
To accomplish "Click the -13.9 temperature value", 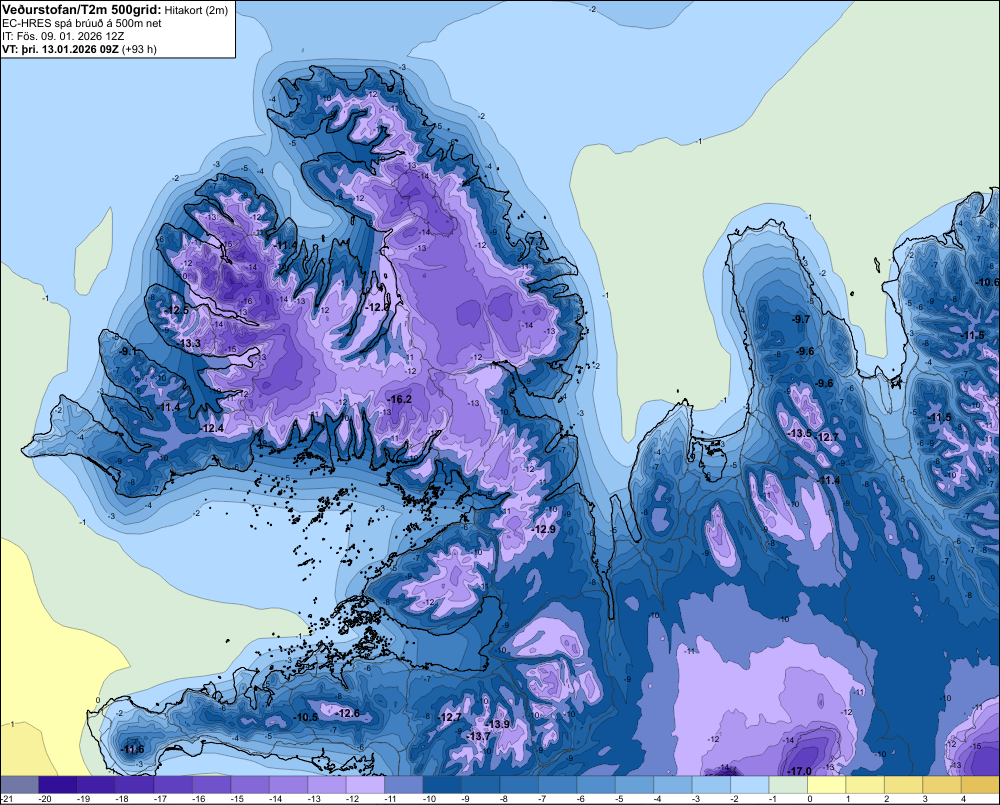I will (x=498, y=724).
